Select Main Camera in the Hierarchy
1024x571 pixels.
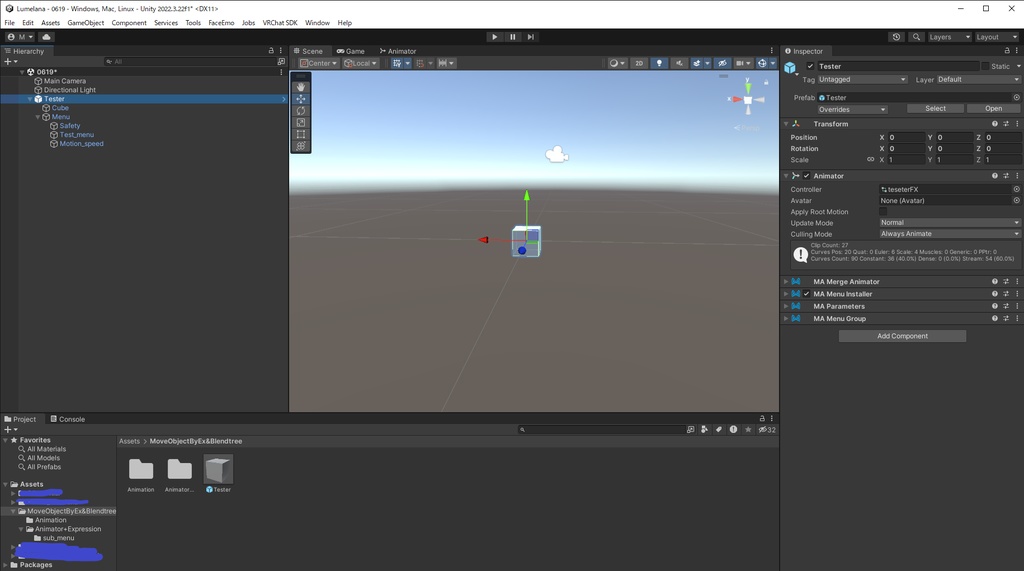[65, 81]
